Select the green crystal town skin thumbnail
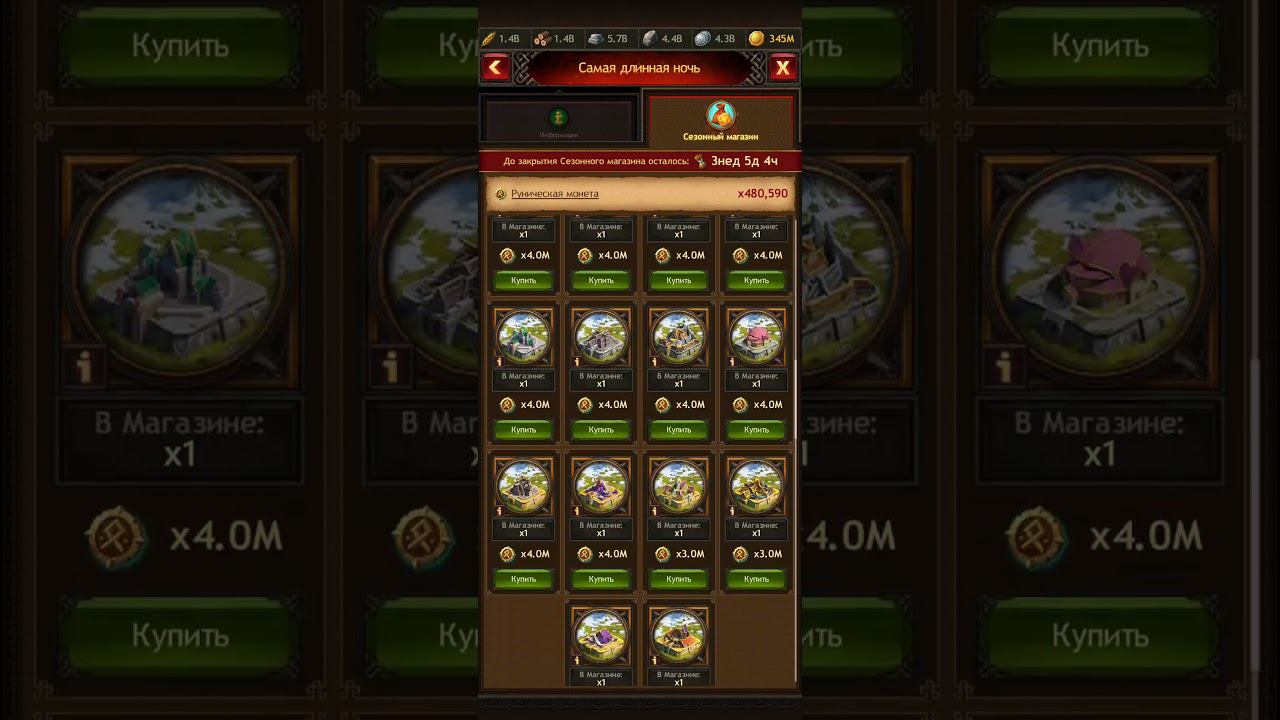This screenshot has width=1280, height=720. [x=523, y=336]
